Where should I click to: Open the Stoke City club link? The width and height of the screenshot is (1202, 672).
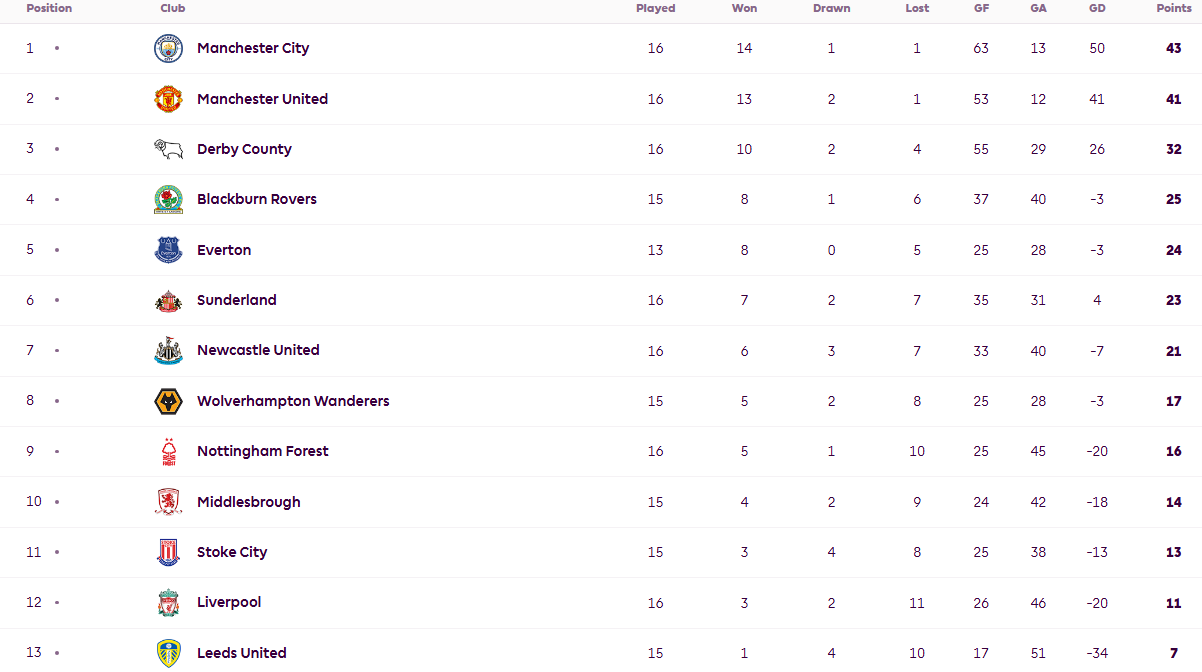click(x=232, y=552)
